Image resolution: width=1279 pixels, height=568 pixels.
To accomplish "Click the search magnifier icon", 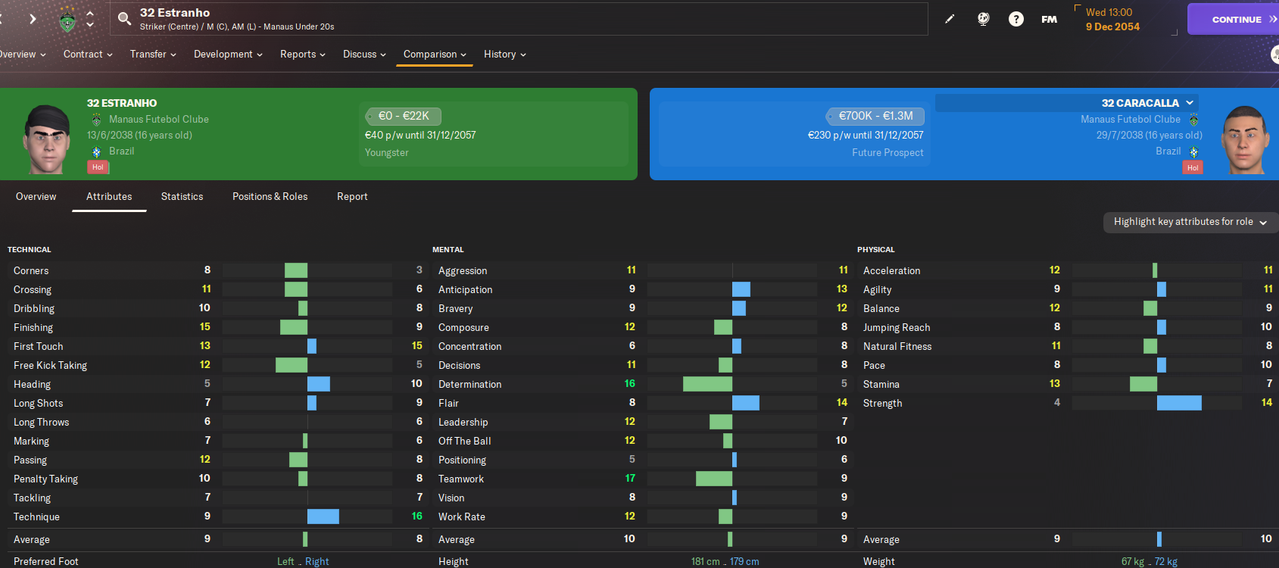I will (x=124, y=19).
